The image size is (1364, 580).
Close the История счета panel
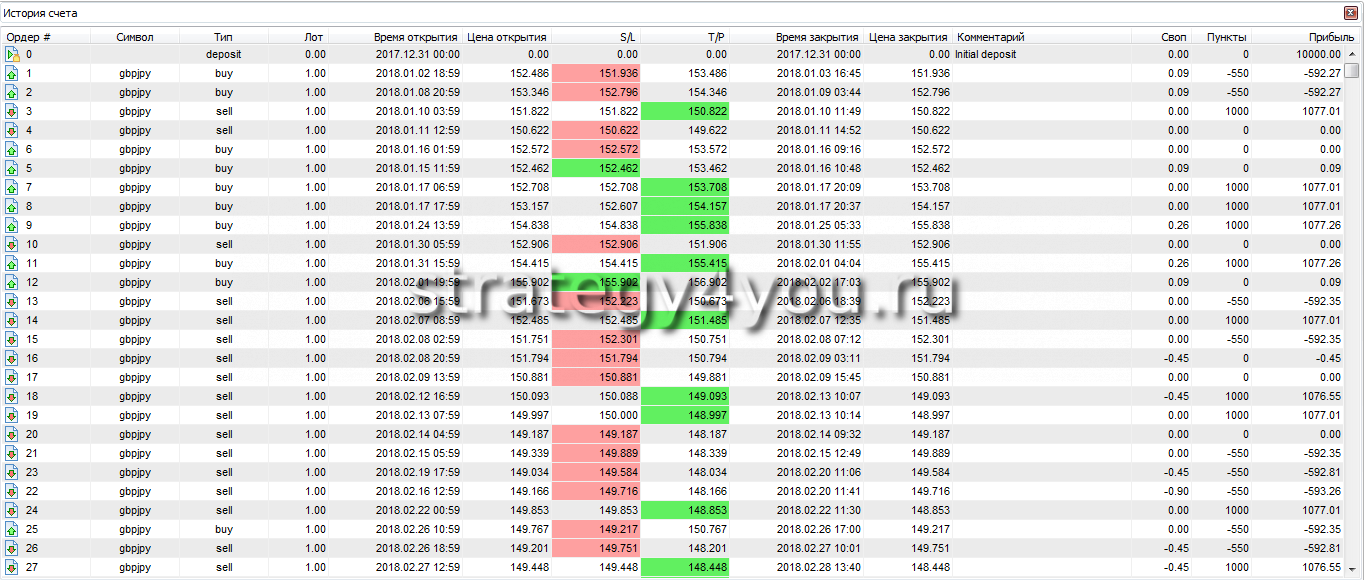[1351, 14]
